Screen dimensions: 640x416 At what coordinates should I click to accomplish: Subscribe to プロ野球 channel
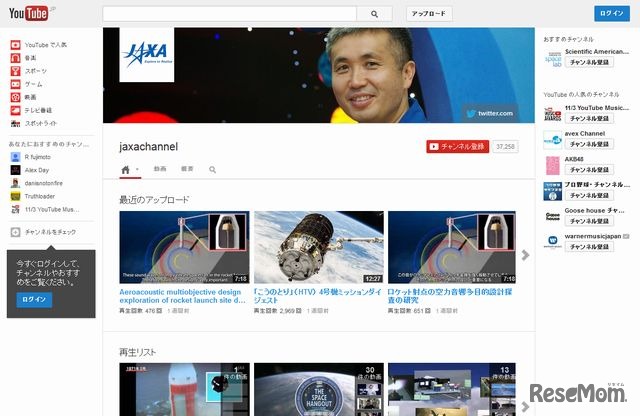589,196
